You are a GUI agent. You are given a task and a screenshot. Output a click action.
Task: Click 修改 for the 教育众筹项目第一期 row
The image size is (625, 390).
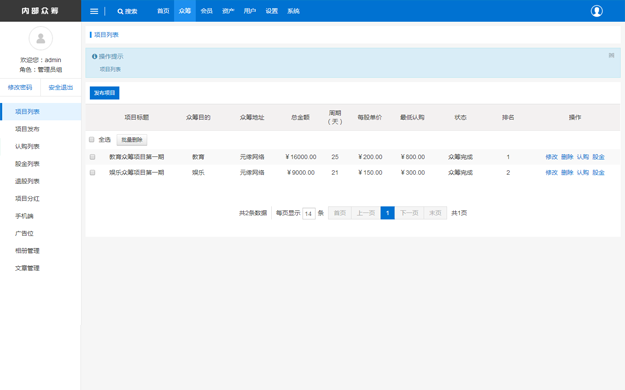tap(552, 157)
